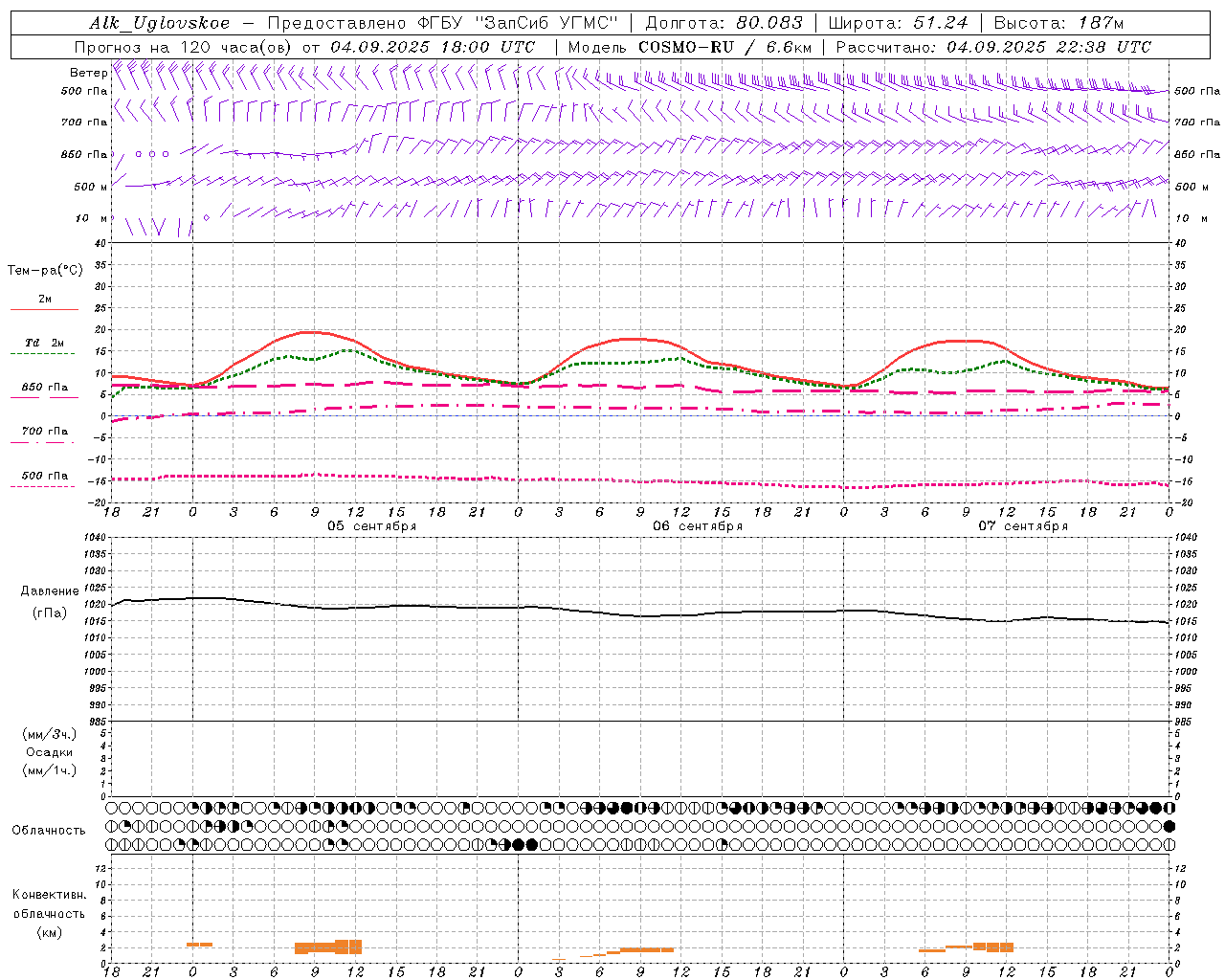Viewport: 1225px width, 980px height.
Task: Click the 850 гПа temperature legend entry
Action: (45, 388)
